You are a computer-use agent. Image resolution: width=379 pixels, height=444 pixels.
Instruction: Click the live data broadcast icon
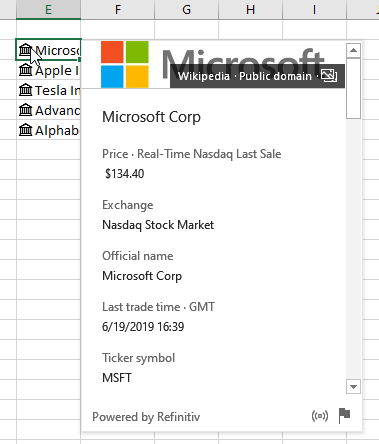click(320, 416)
